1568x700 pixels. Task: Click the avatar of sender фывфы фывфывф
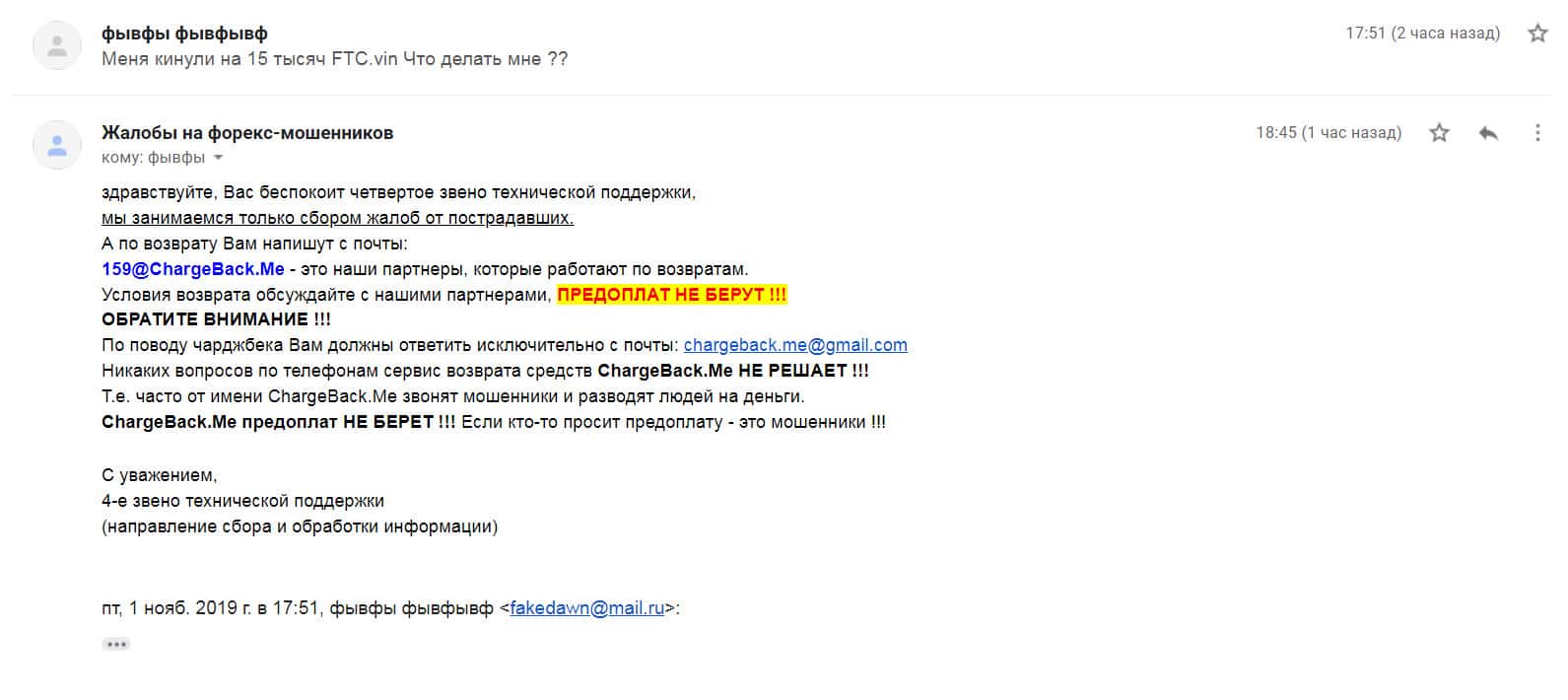[57, 45]
